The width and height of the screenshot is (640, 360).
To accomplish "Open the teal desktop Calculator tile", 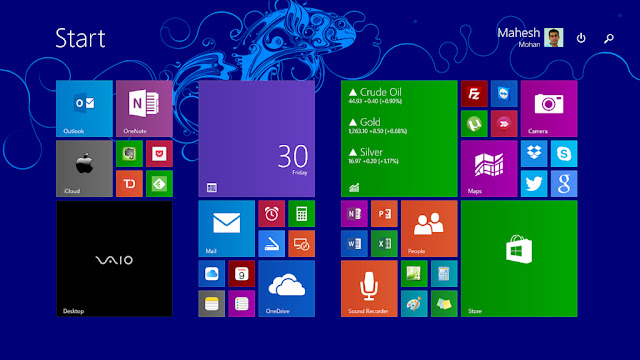I will click(x=444, y=273).
